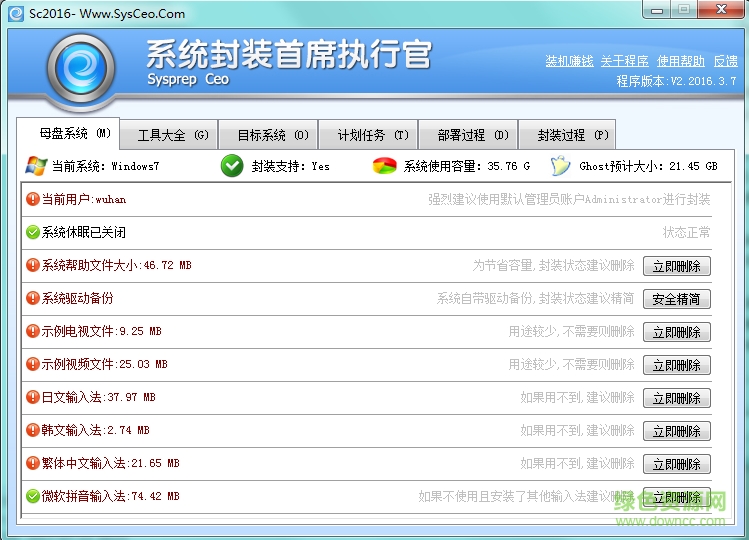Click the pie chart icon beside 系统使用容量
This screenshot has height=540, width=749.
click(385, 166)
